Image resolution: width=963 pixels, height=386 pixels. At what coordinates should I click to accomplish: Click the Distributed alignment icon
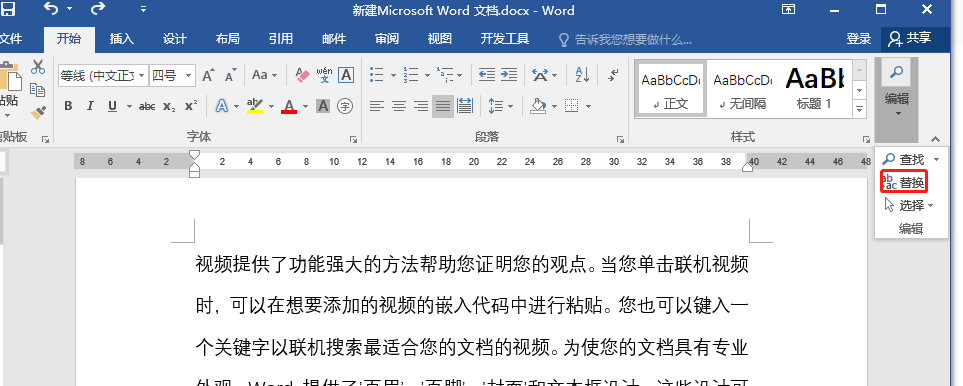[x=465, y=106]
